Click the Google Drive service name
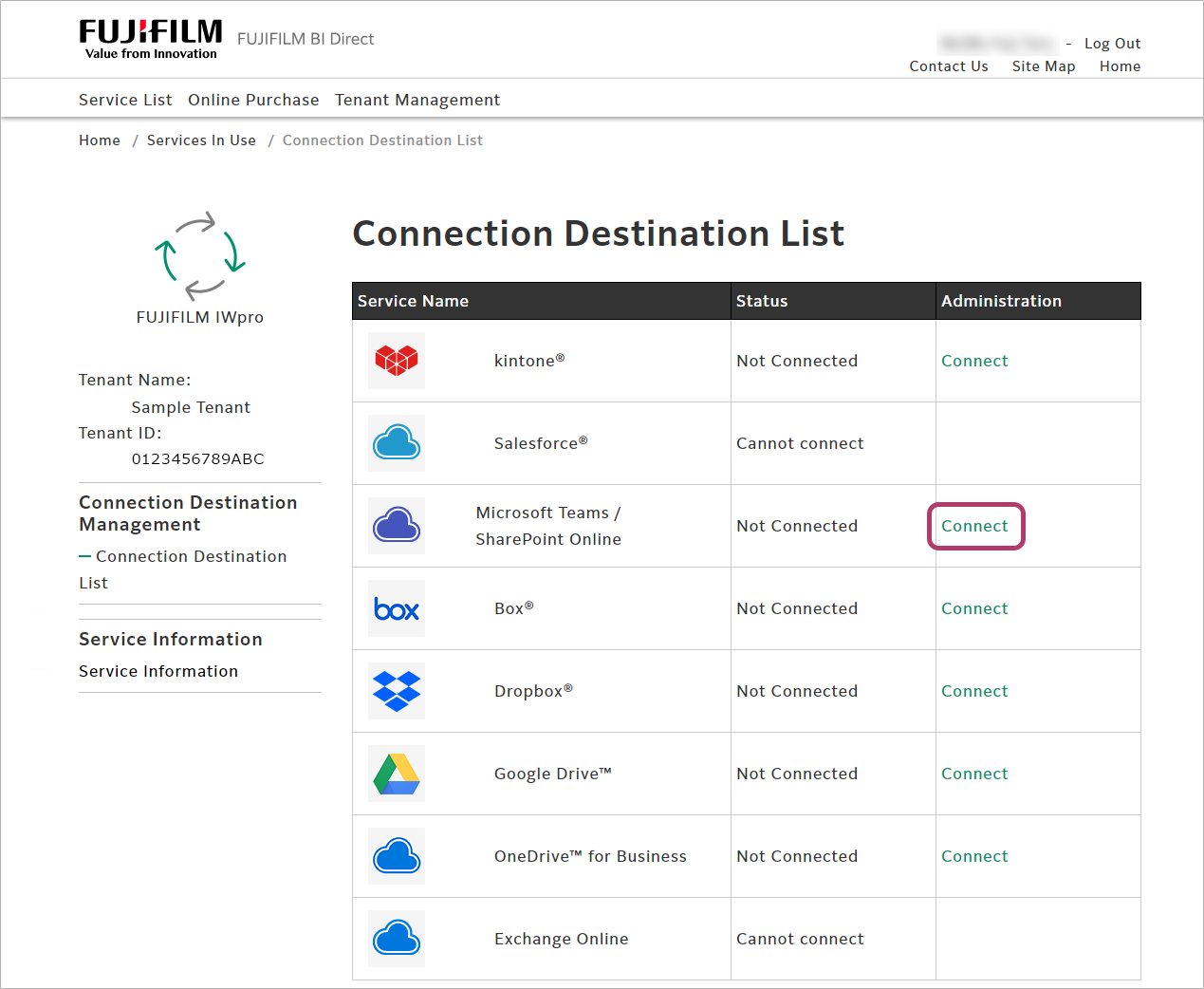 pos(553,774)
